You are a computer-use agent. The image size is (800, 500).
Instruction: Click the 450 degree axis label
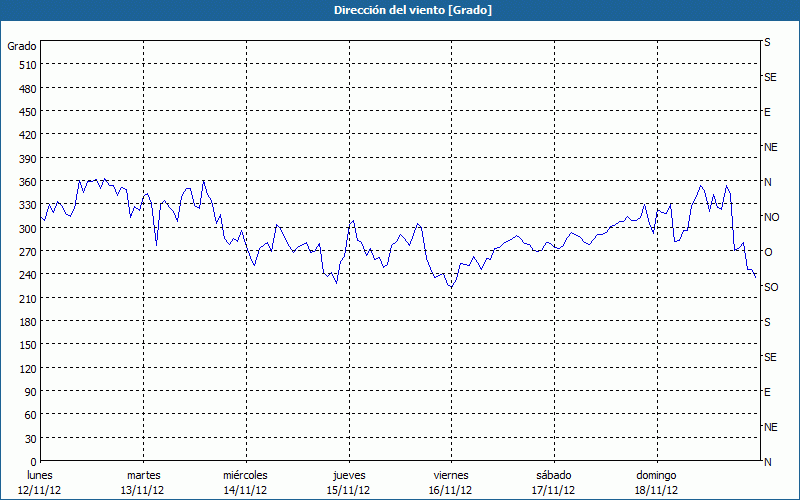click(x=28, y=112)
